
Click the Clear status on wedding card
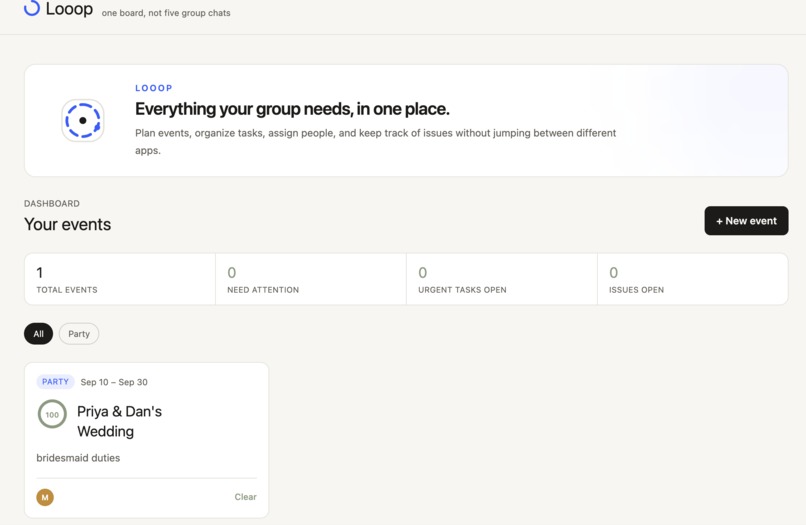coord(245,497)
